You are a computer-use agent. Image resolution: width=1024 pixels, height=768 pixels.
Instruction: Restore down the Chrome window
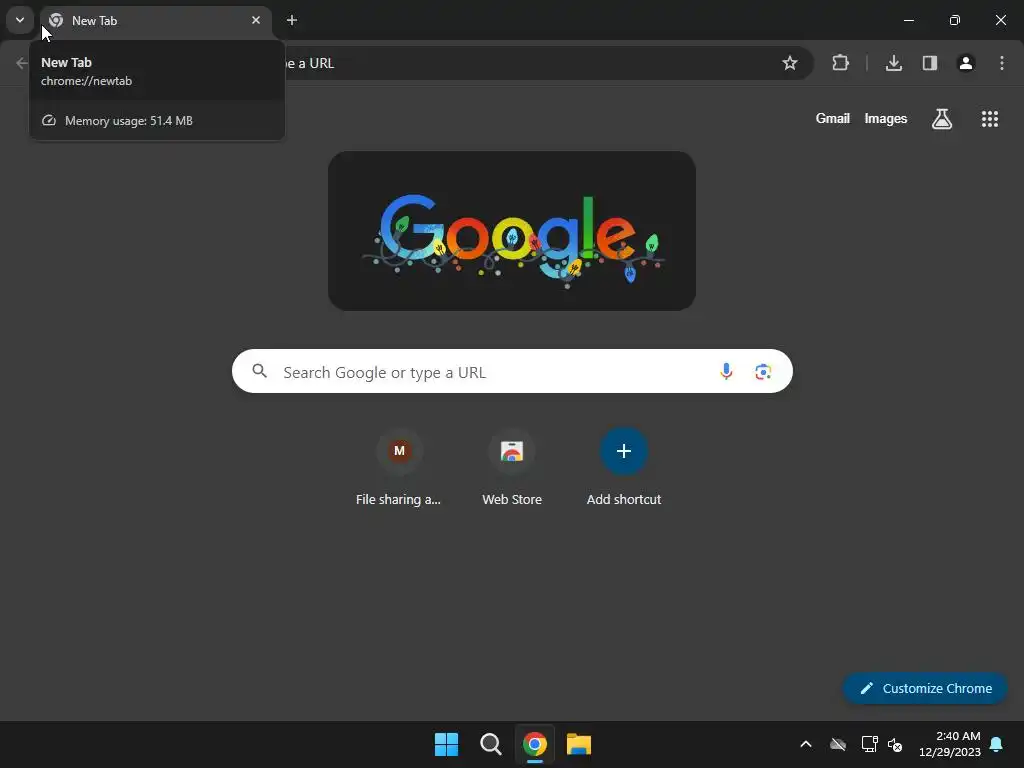point(954,20)
